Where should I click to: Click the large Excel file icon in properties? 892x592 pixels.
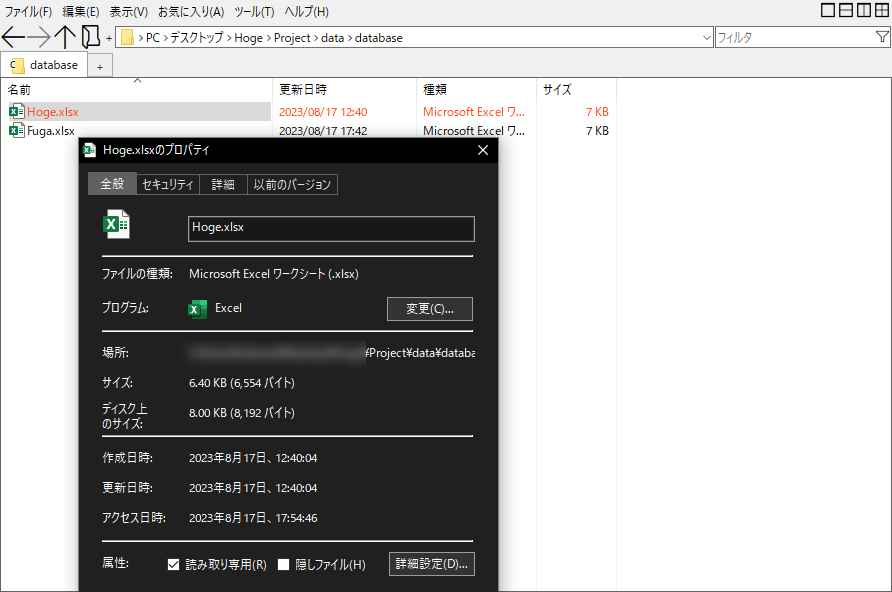point(116,224)
